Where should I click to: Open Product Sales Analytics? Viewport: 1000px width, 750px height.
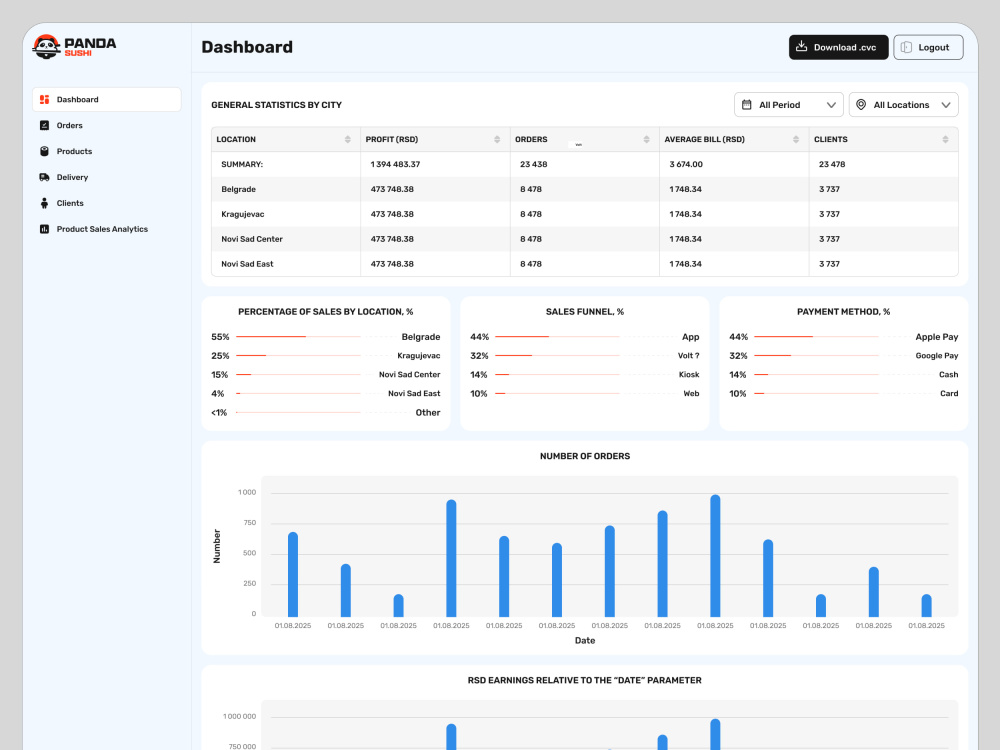[x=107, y=229]
